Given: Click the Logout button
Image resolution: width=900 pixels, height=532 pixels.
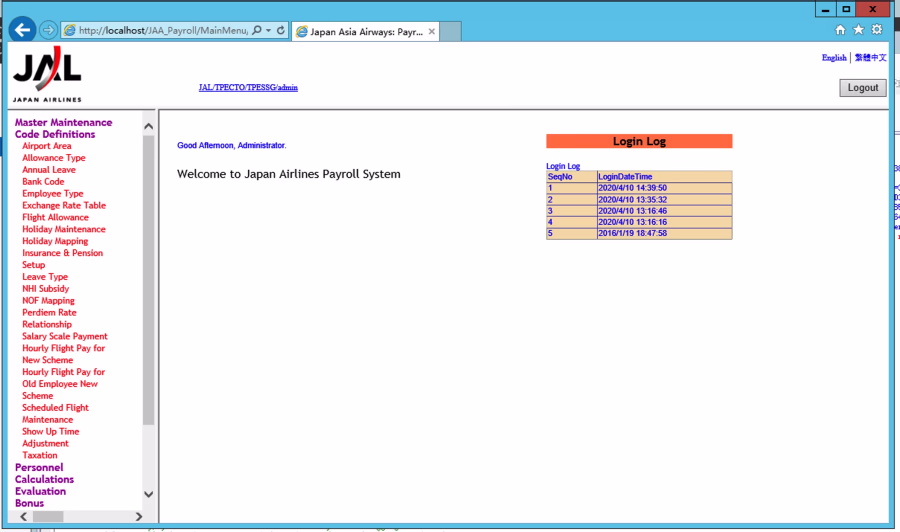Looking at the screenshot, I should coord(862,88).
